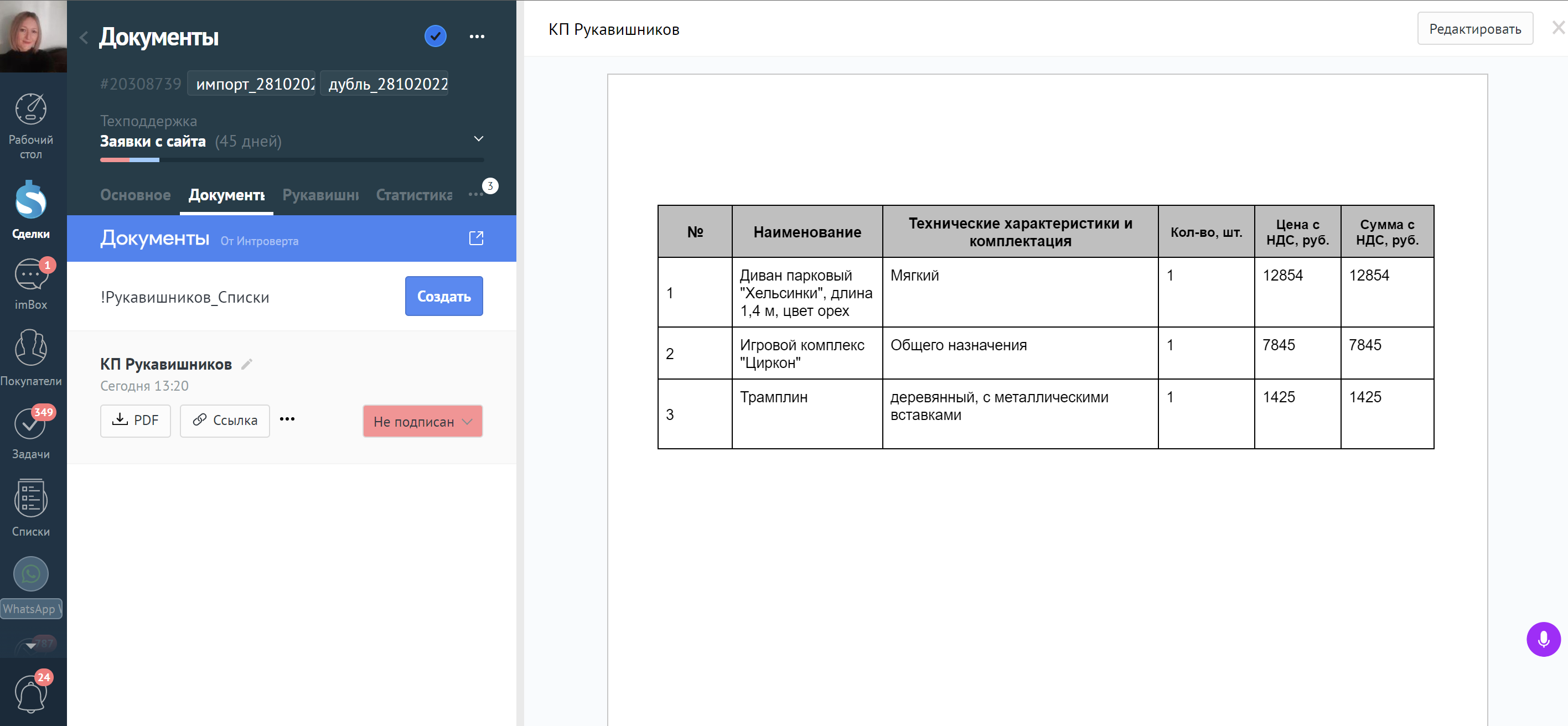Switch to Рукавишников tab
1568x726 pixels.
tap(320, 195)
